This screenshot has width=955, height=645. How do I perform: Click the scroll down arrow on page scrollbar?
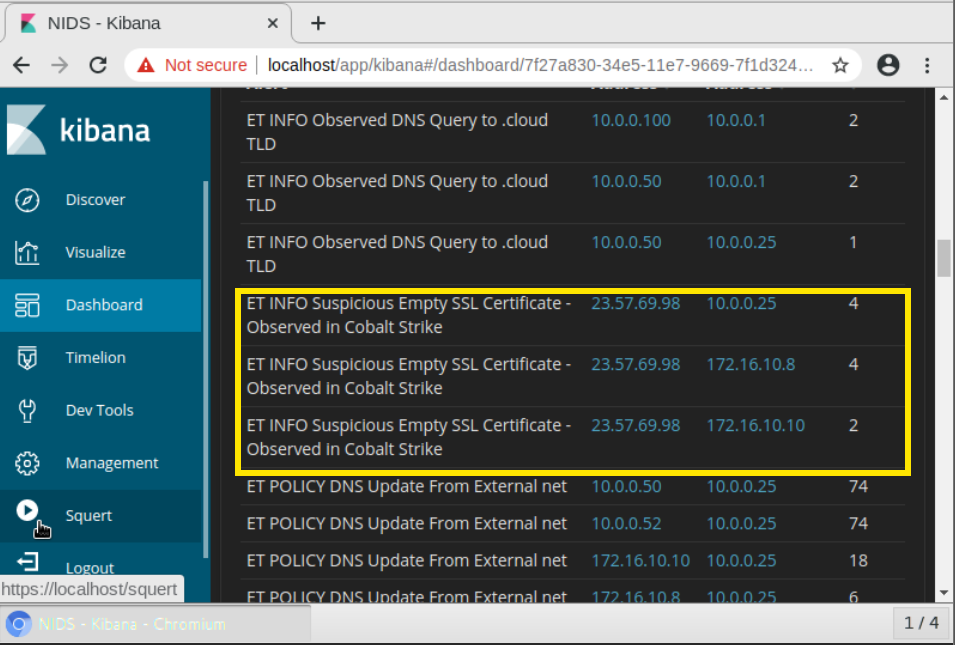click(x=943, y=593)
